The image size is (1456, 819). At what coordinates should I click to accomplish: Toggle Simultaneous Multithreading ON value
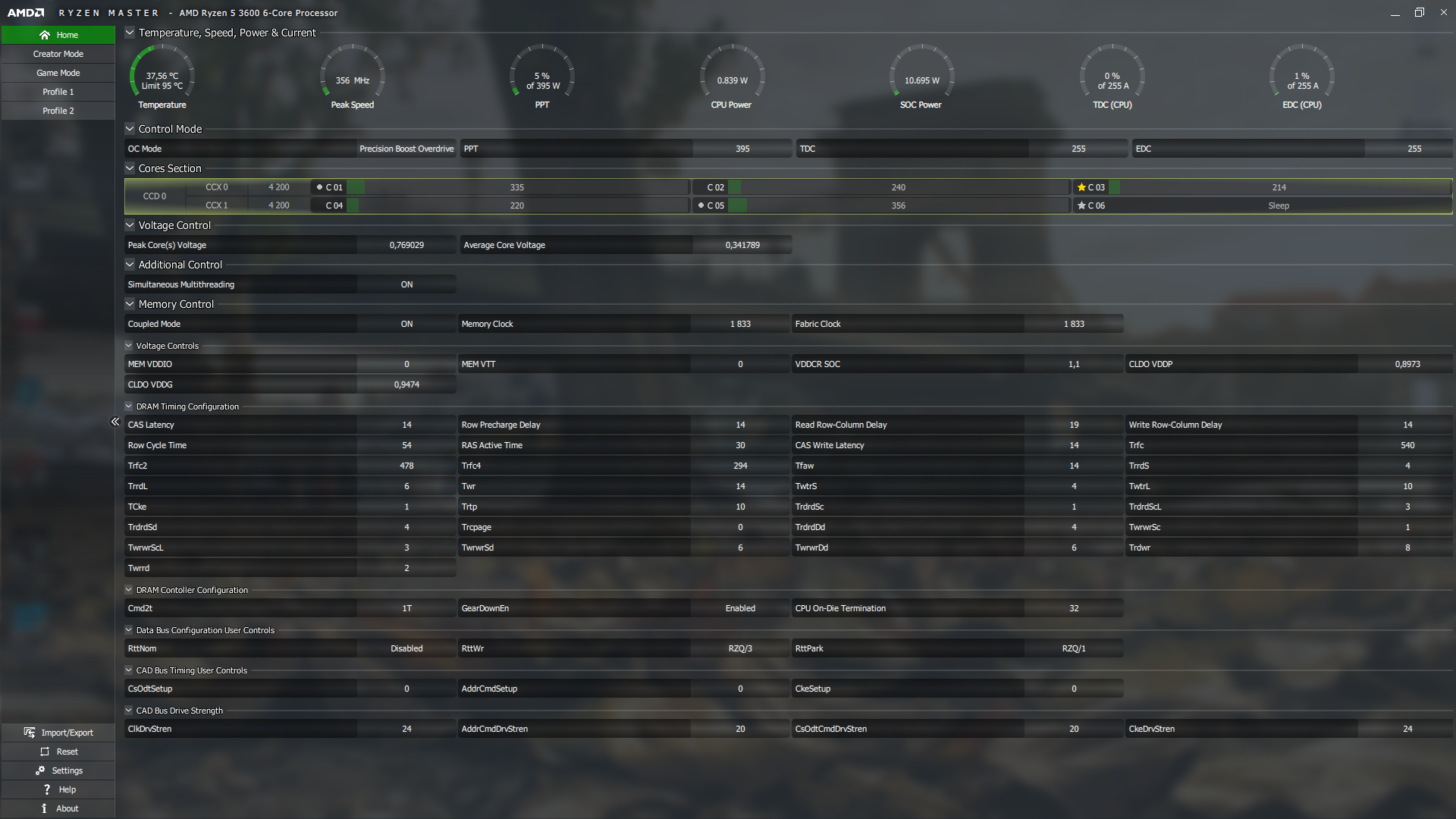[406, 284]
